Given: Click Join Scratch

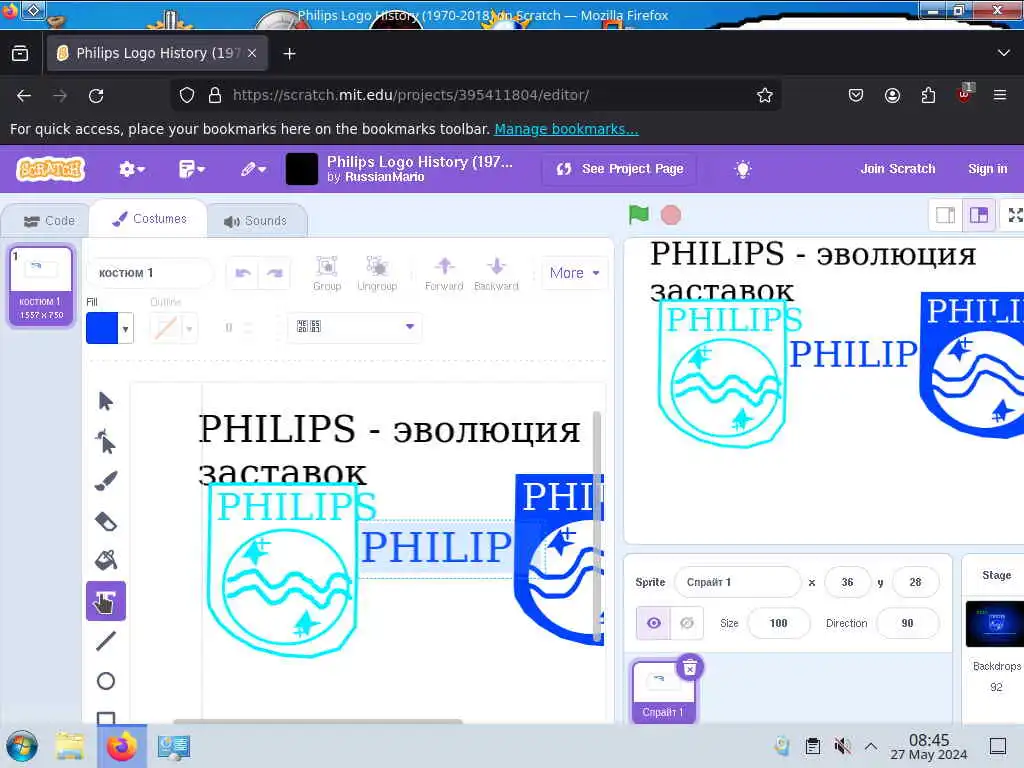Looking at the screenshot, I should 897,168.
